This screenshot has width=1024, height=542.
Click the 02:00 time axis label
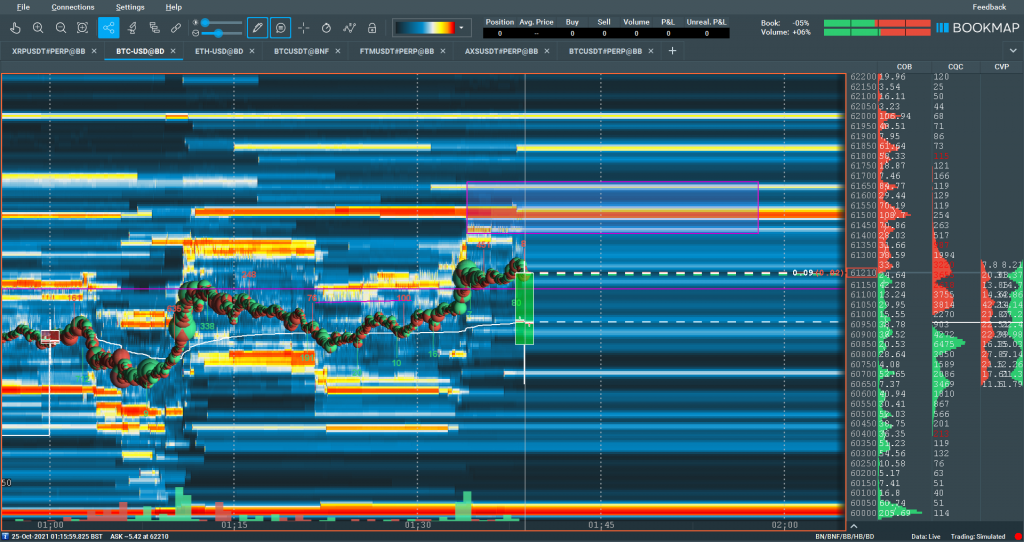(784, 525)
